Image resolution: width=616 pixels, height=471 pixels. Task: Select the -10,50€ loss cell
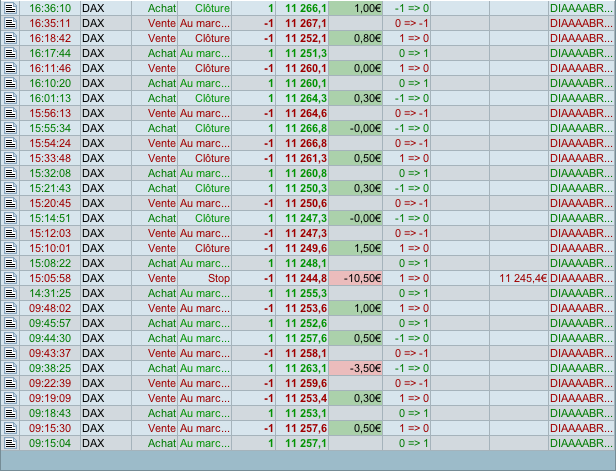click(x=356, y=278)
